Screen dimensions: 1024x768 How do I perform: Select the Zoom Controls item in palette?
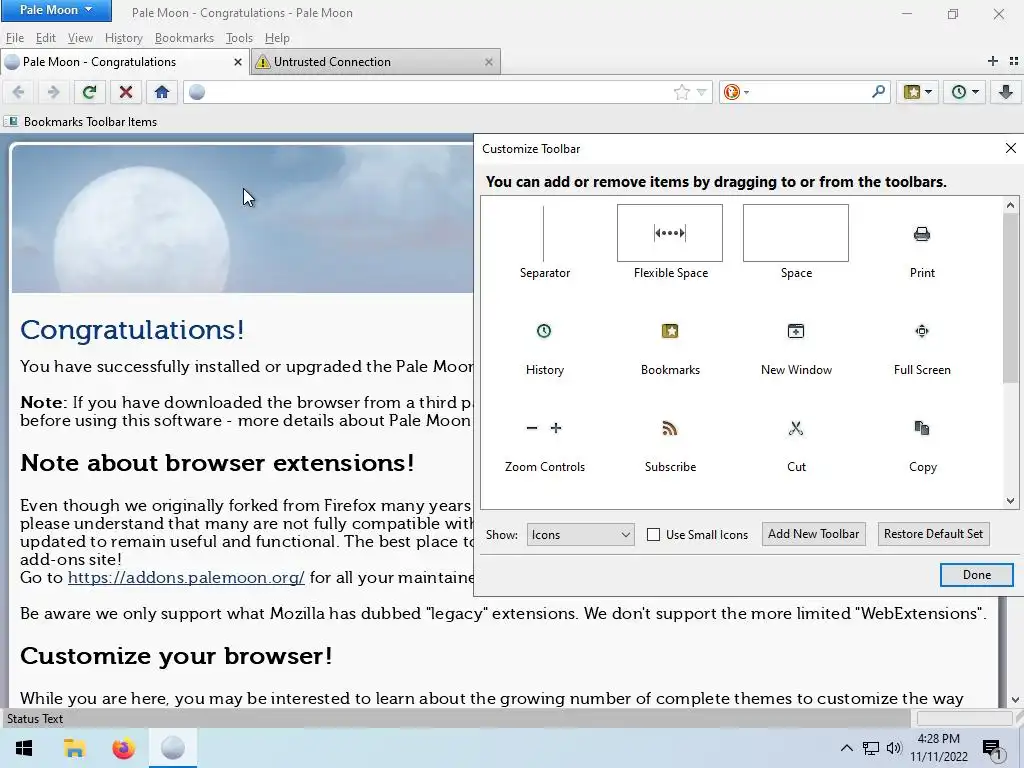click(x=544, y=446)
